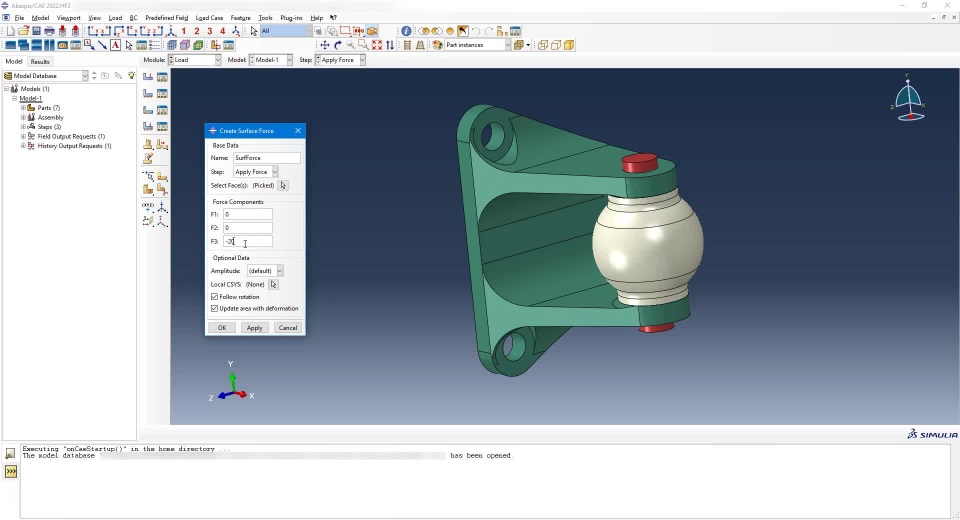Click the Apply button
960x520 pixels.
click(255, 328)
